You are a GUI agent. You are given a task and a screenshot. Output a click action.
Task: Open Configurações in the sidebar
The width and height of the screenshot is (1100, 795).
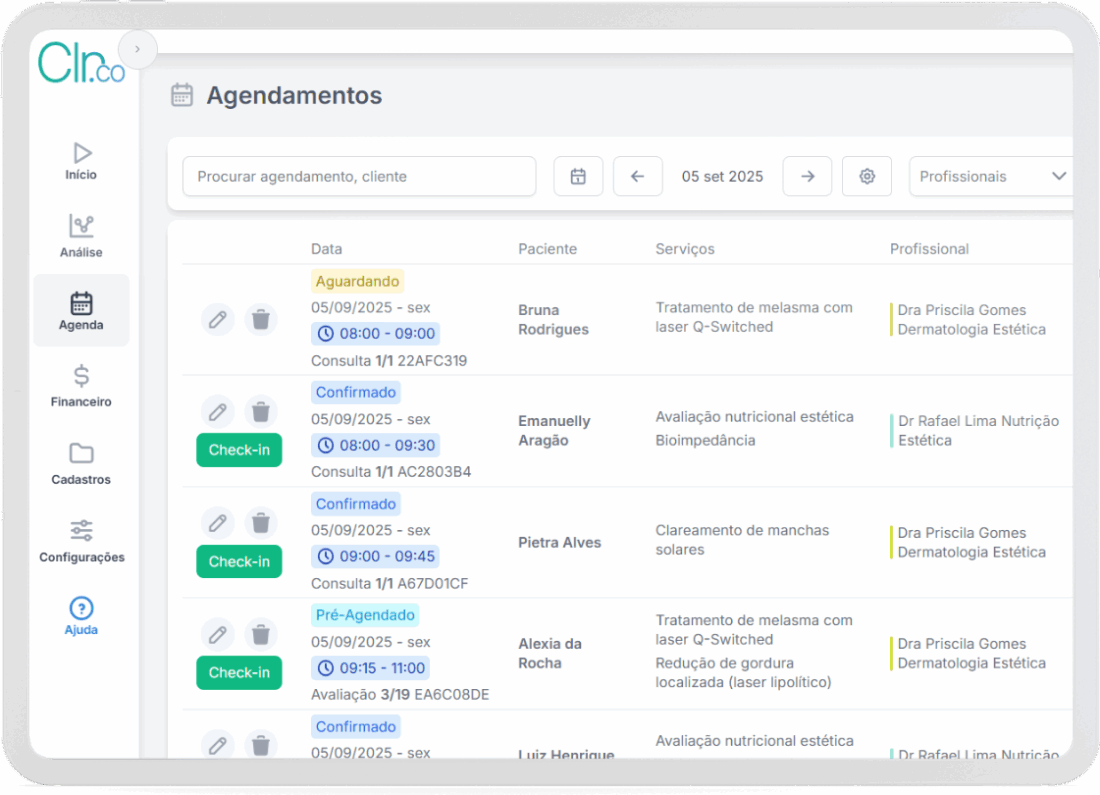pyautogui.click(x=82, y=540)
